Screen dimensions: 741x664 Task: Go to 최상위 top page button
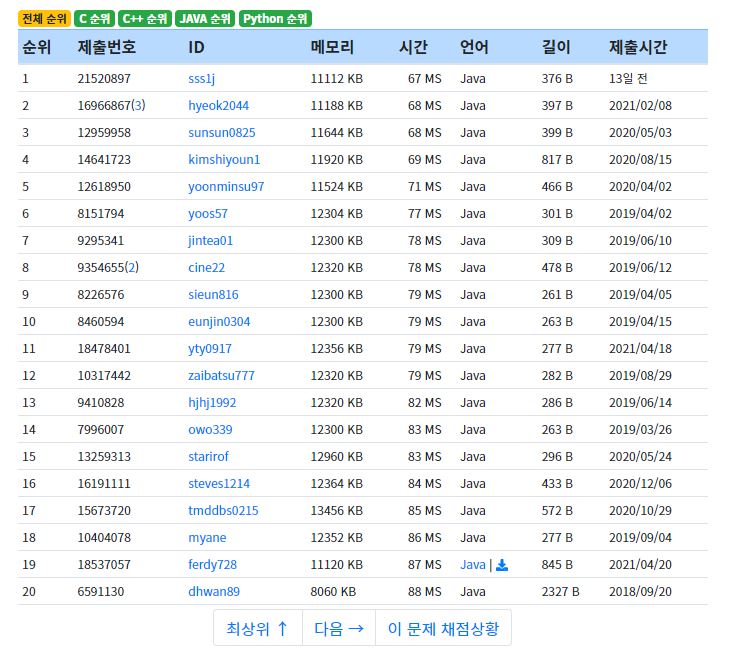(258, 628)
